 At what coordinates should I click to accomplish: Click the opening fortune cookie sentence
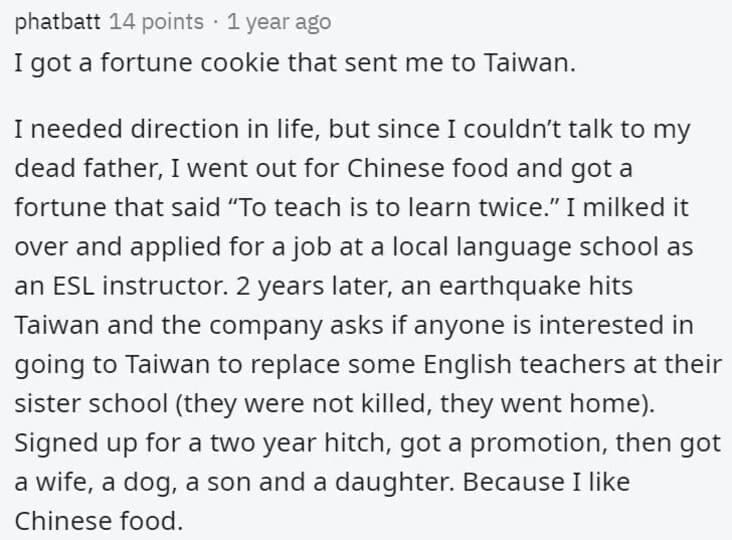(x=296, y=62)
